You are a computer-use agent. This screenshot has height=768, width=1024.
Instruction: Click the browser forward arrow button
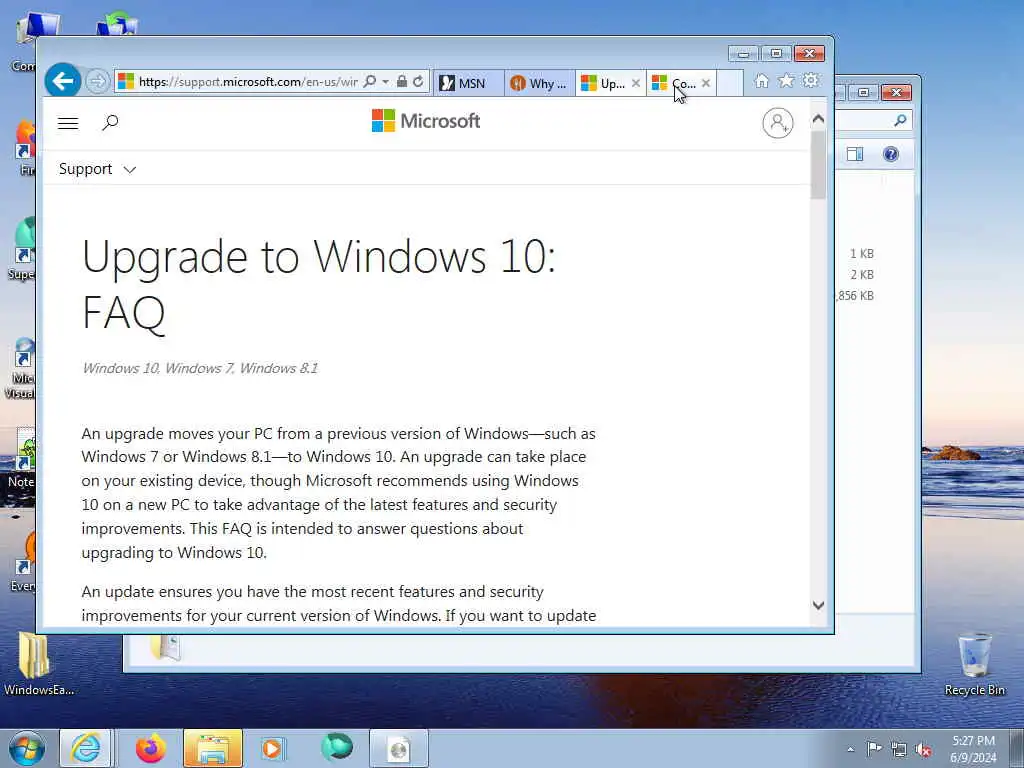(97, 82)
